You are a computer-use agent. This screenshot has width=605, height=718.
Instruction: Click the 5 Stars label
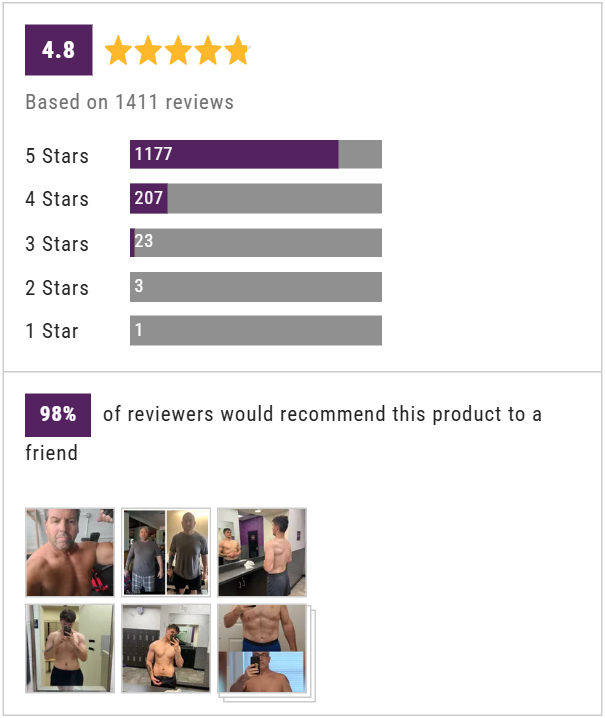tap(57, 156)
